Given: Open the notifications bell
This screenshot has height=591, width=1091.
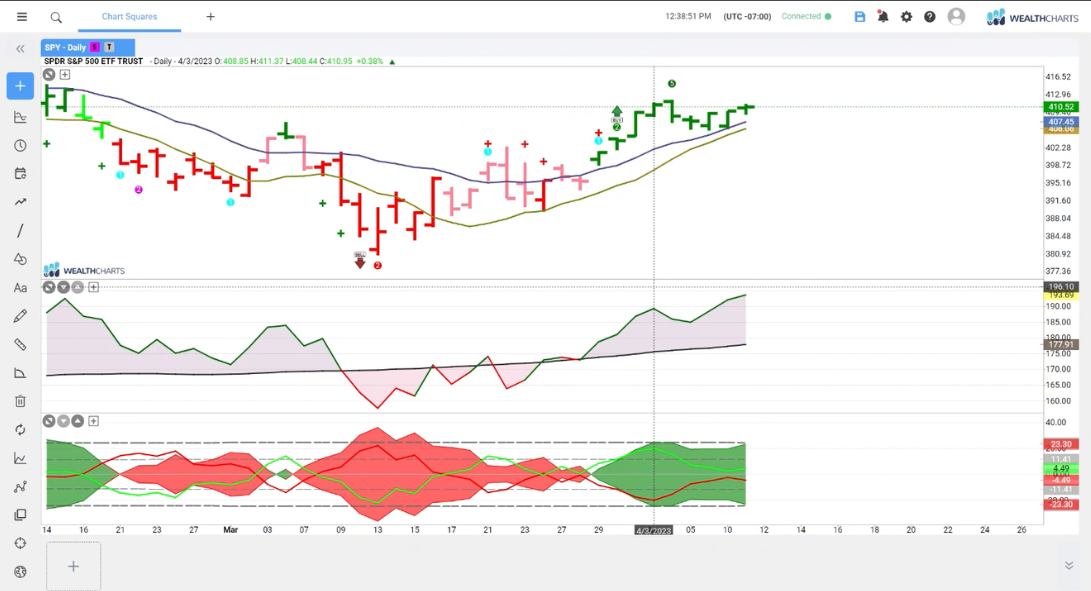Looking at the screenshot, I should [883, 17].
